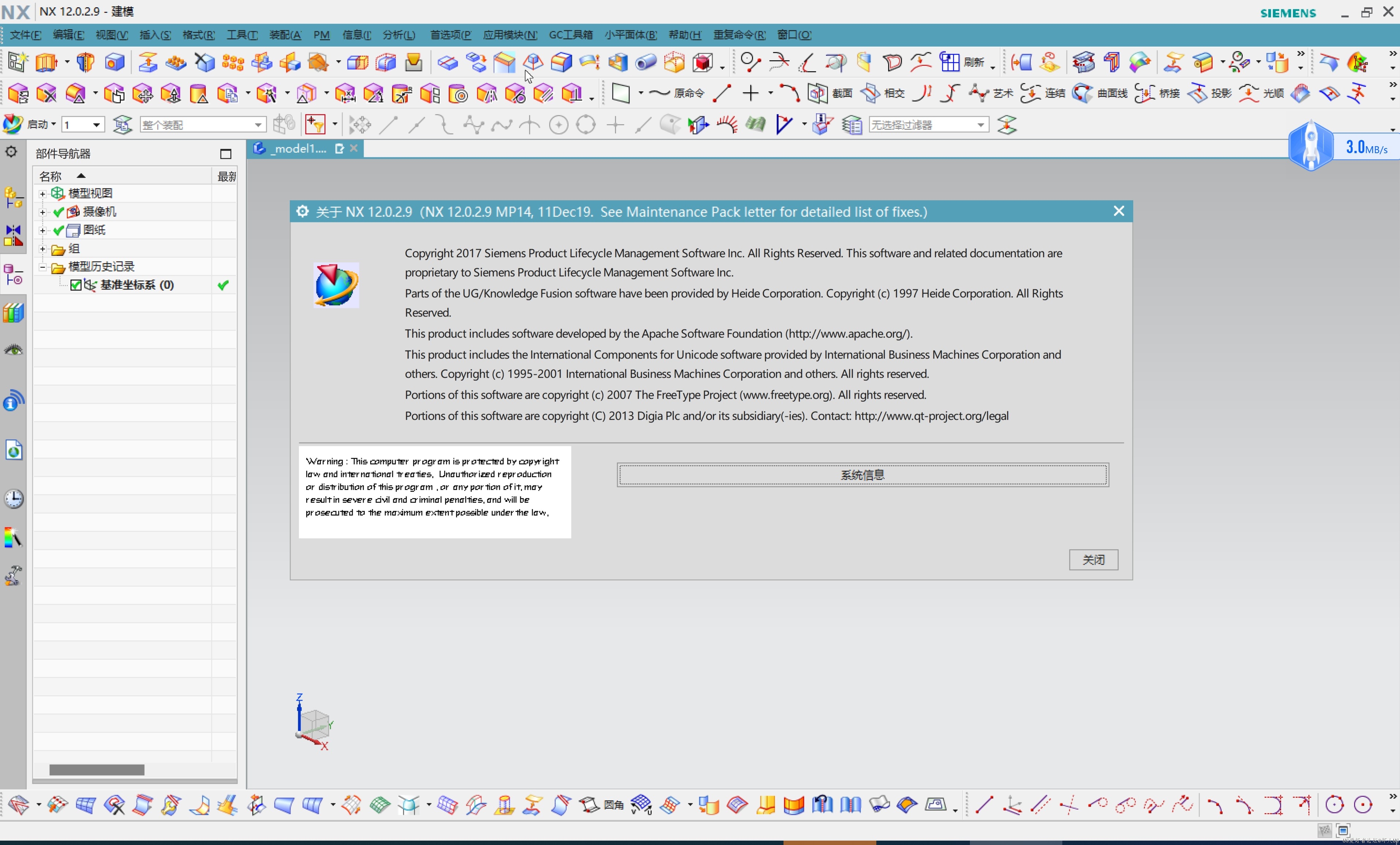Open the 无选择过滤器 filter dropdown

pos(929,125)
